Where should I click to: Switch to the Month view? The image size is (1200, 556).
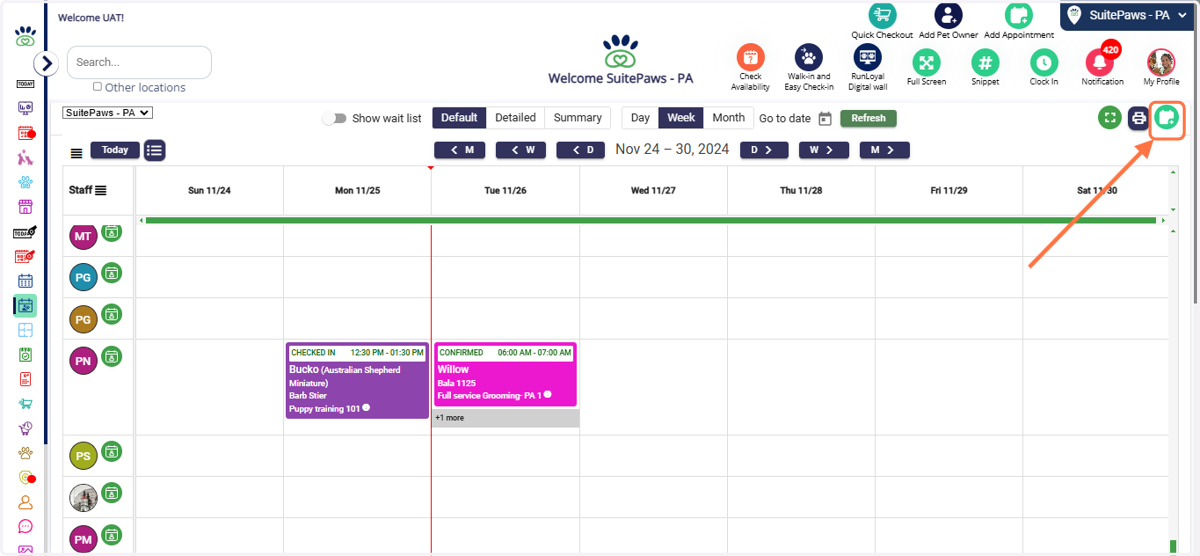[728, 118]
